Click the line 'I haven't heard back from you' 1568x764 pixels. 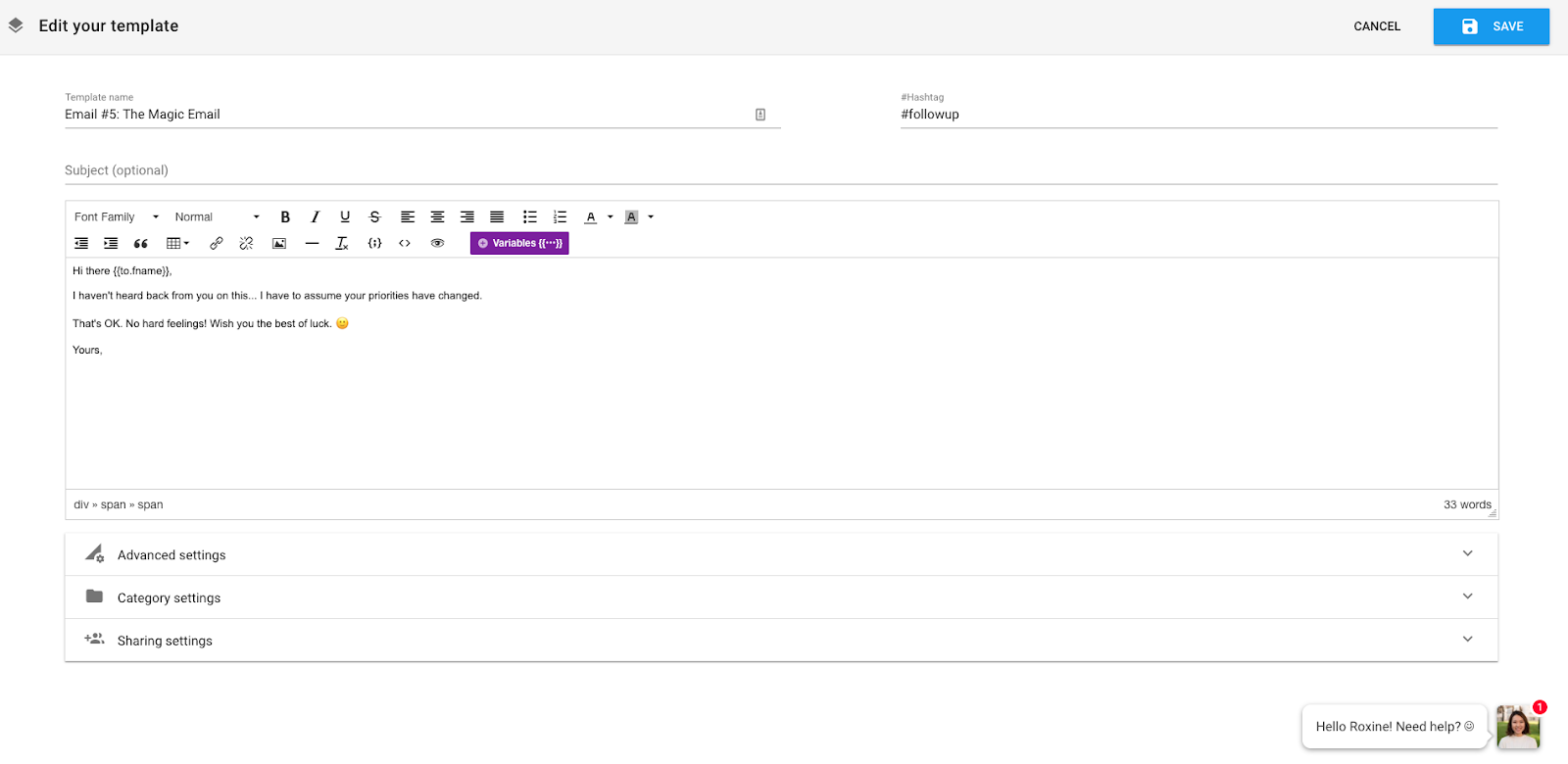pyautogui.click(x=277, y=296)
